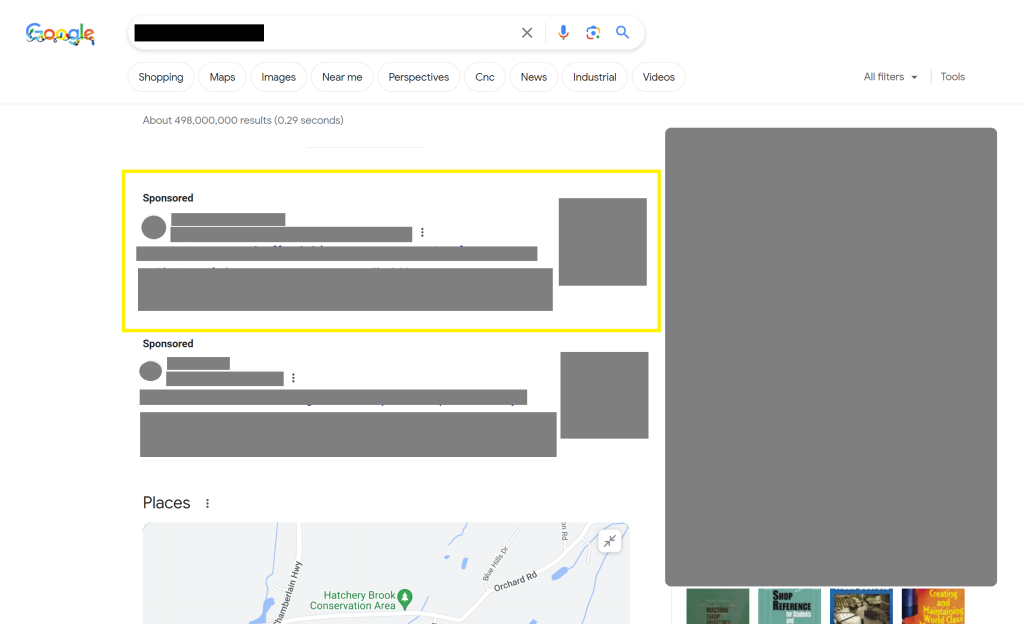Go to the Videos results tab

coord(658,77)
